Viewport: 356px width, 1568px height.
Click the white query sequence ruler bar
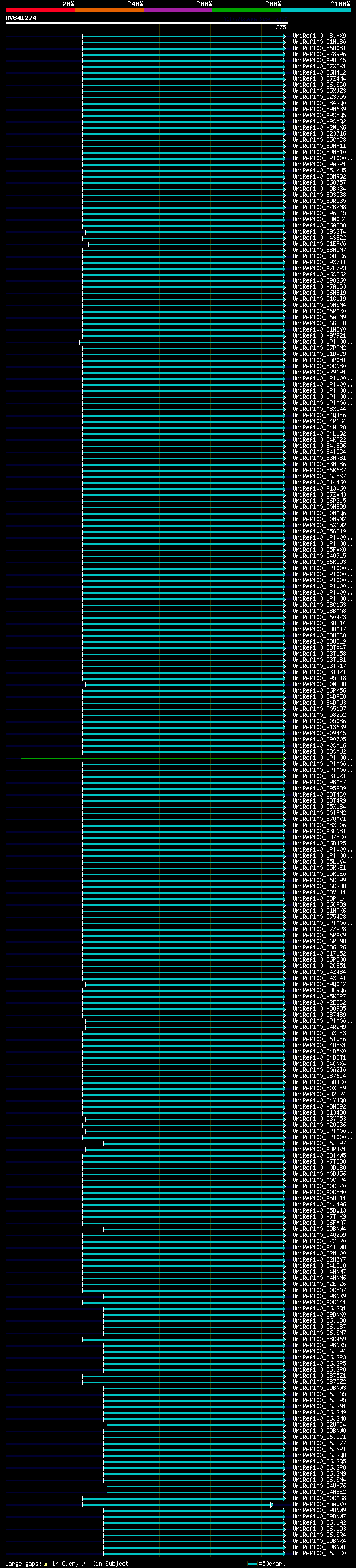tap(147, 22)
